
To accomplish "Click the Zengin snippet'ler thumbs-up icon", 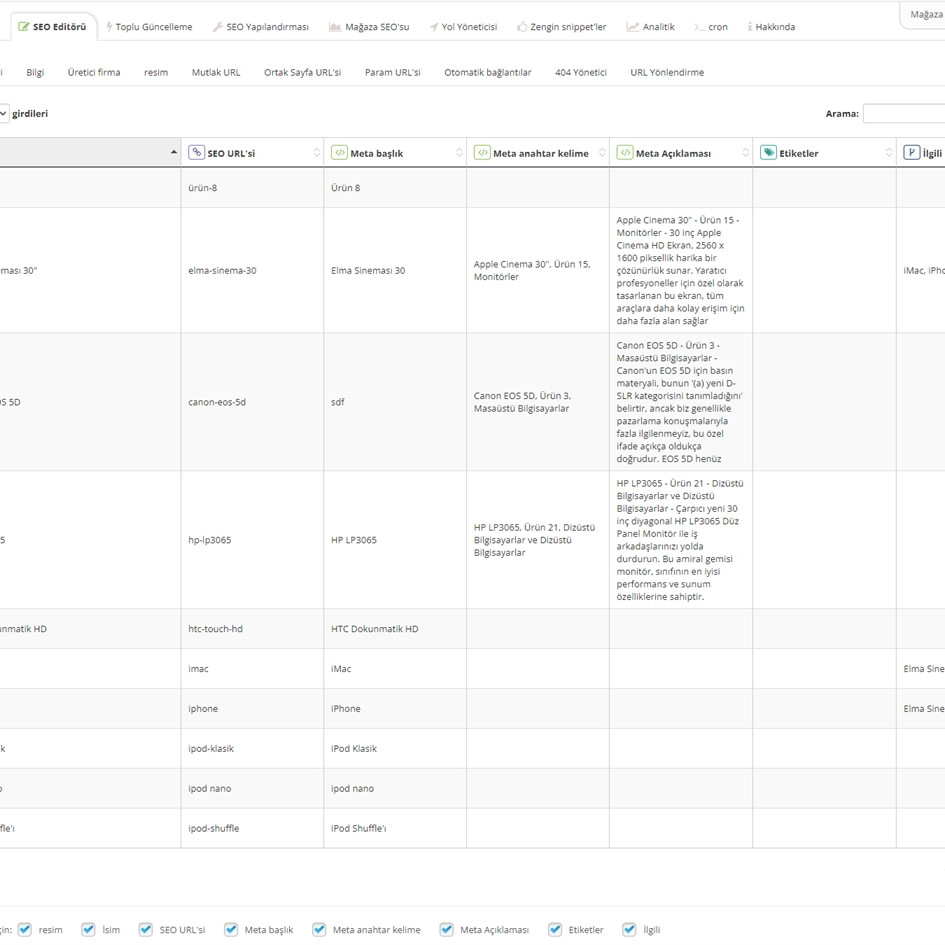I will coord(522,27).
